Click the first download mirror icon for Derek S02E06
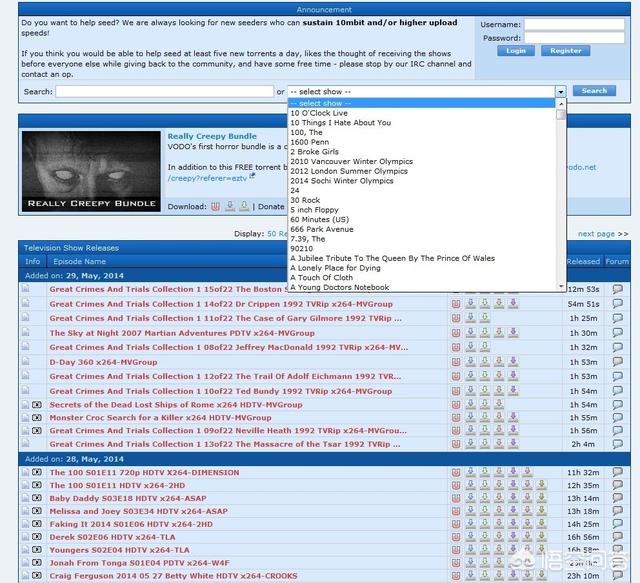The height and width of the screenshot is (583, 640). pyautogui.click(x=471, y=537)
